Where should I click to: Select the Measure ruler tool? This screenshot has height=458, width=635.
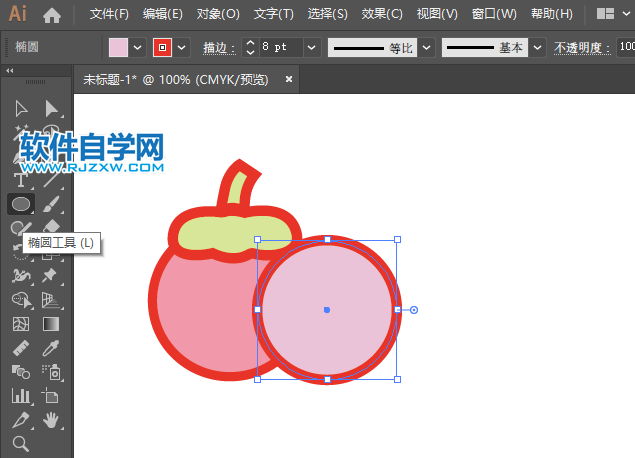(x=21, y=348)
